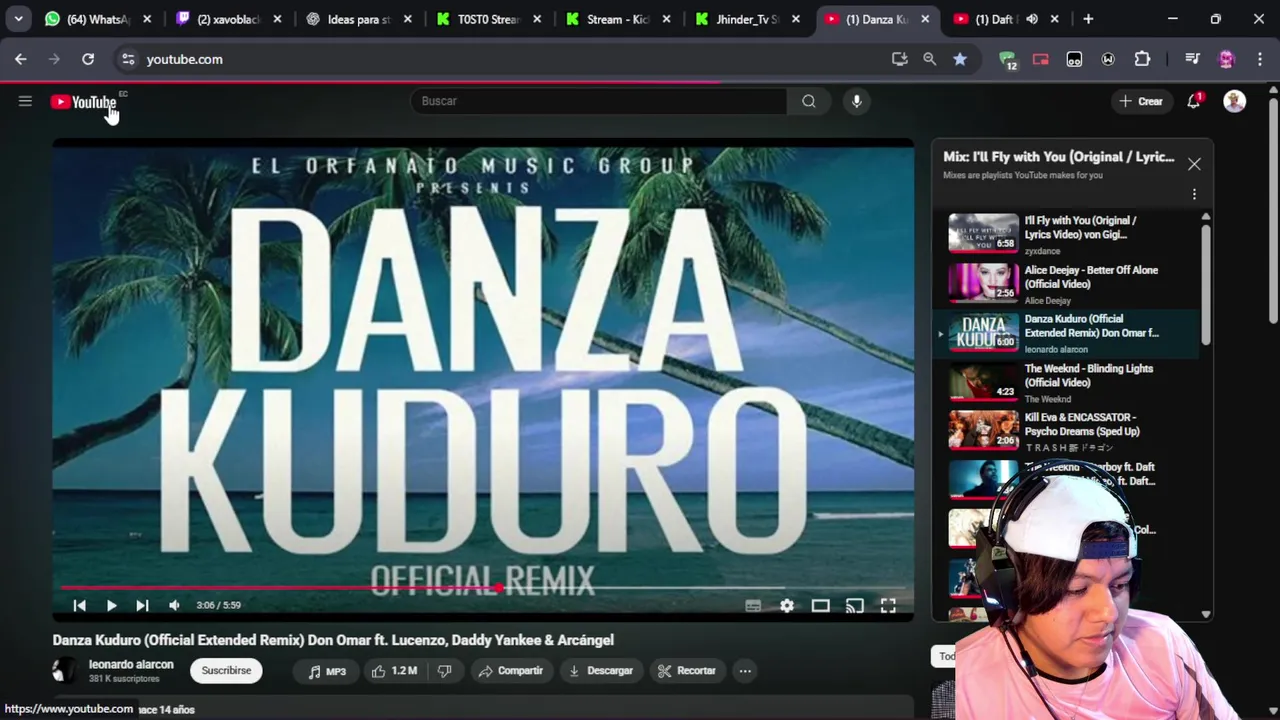Play Alice Deejay - Better Off Alone item
This screenshot has height=720, width=1280.
tap(1065, 284)
